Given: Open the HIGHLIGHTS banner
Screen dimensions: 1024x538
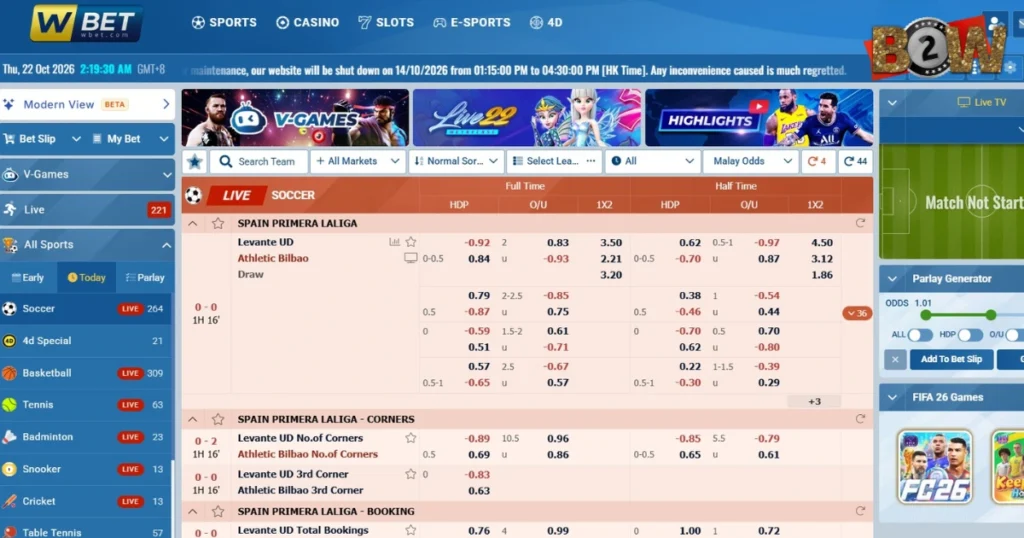Looking at the screenshot, I should point(759,118).
